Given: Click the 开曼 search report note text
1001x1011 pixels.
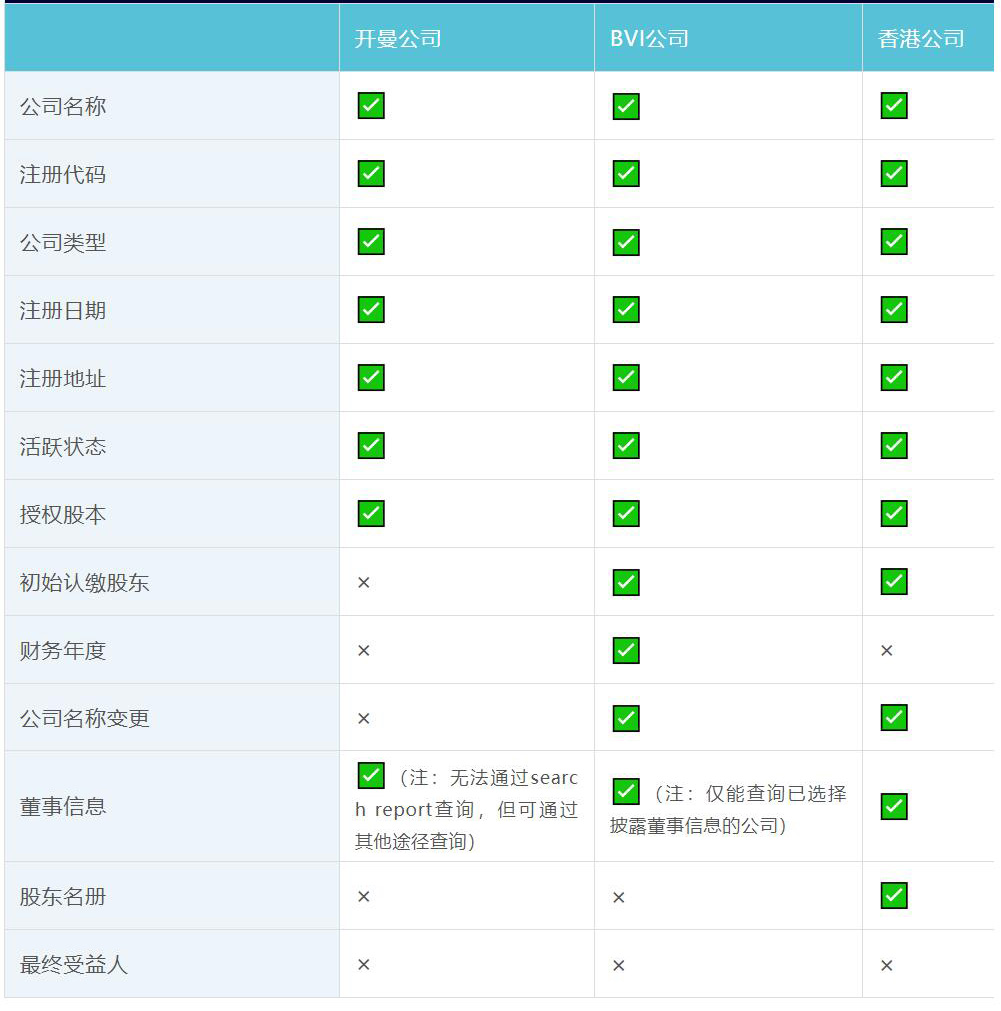Looking at the screenshot, I should coord(467,810).
